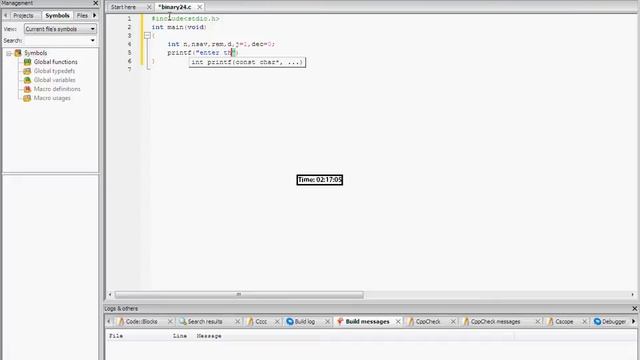Select the Symbols root node
This screenshot has height=360, width=640.
pos(36,53)
